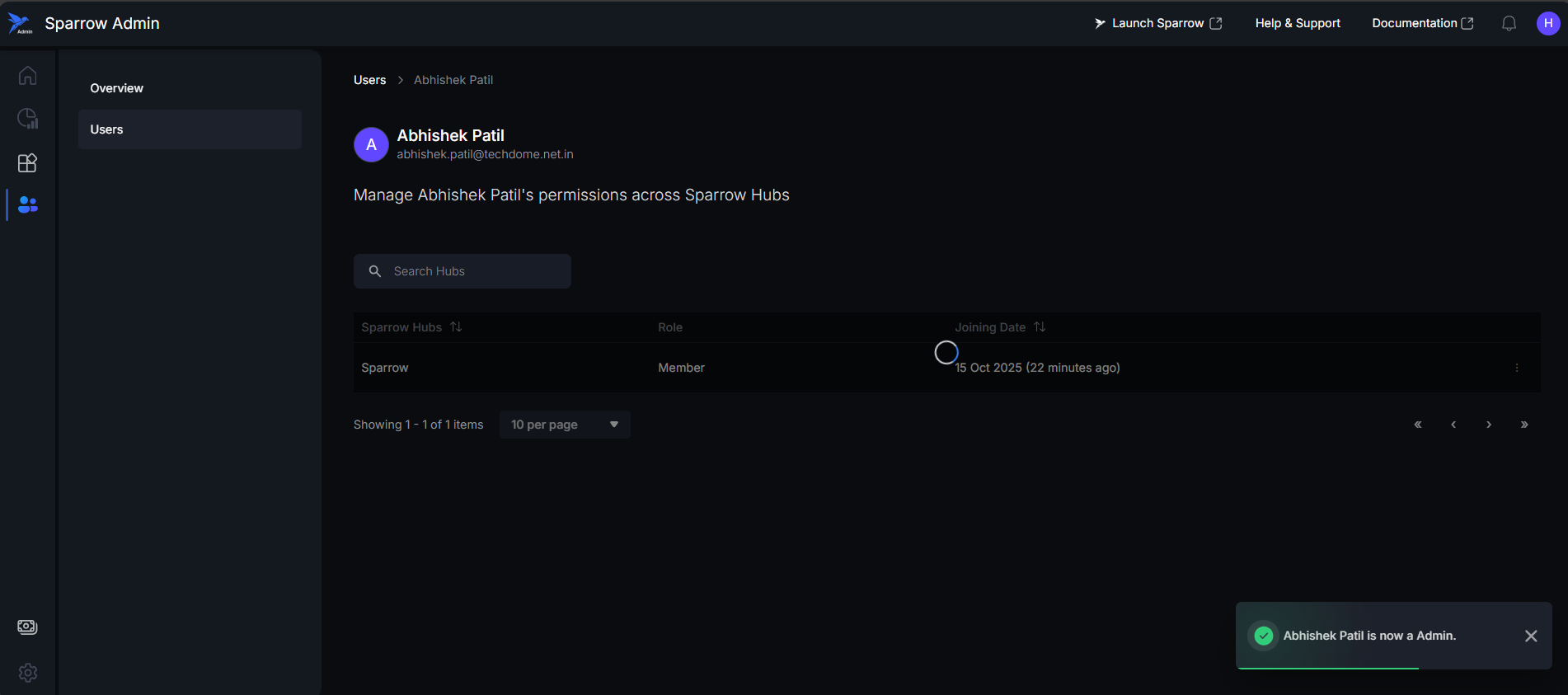Sort by Joining Date column
1568x695 pixels.
coord(1040,327)
